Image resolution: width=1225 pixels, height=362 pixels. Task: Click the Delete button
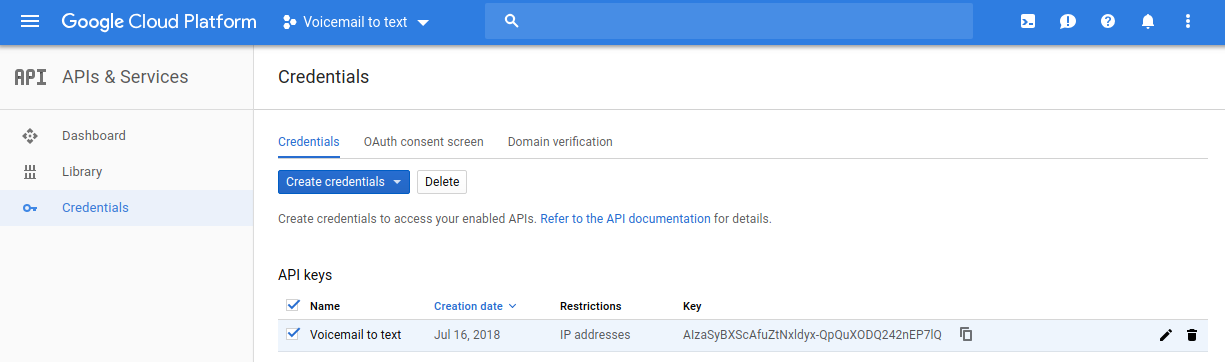(442, 182)
